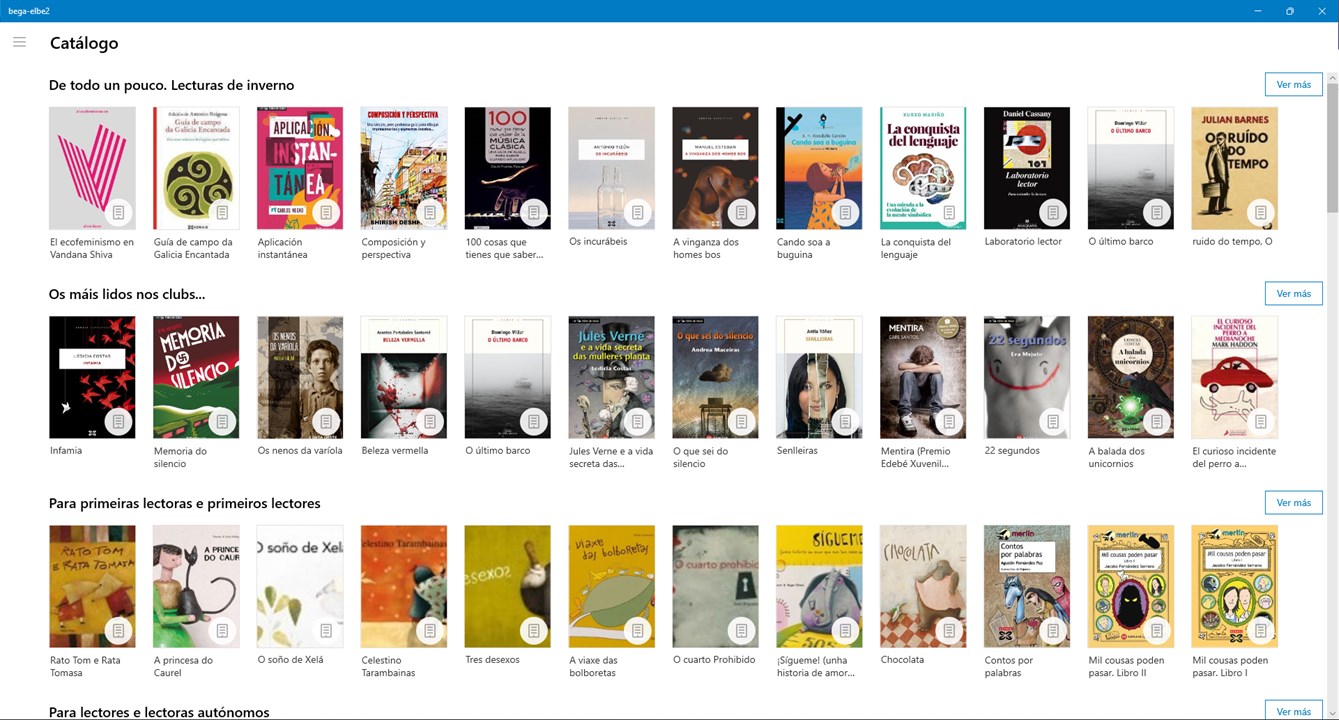Open El curioso incidente del perro cover
The width and height of the screenshot is (1339, 720).
(1234, 377)
